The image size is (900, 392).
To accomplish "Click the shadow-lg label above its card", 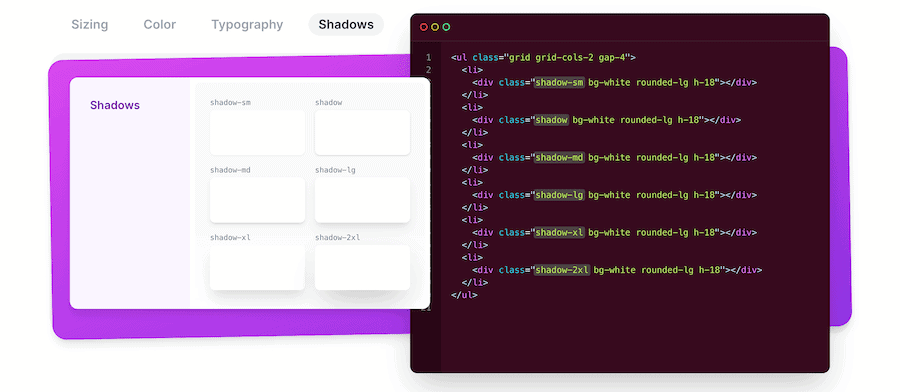I will [x=335, y=170].
